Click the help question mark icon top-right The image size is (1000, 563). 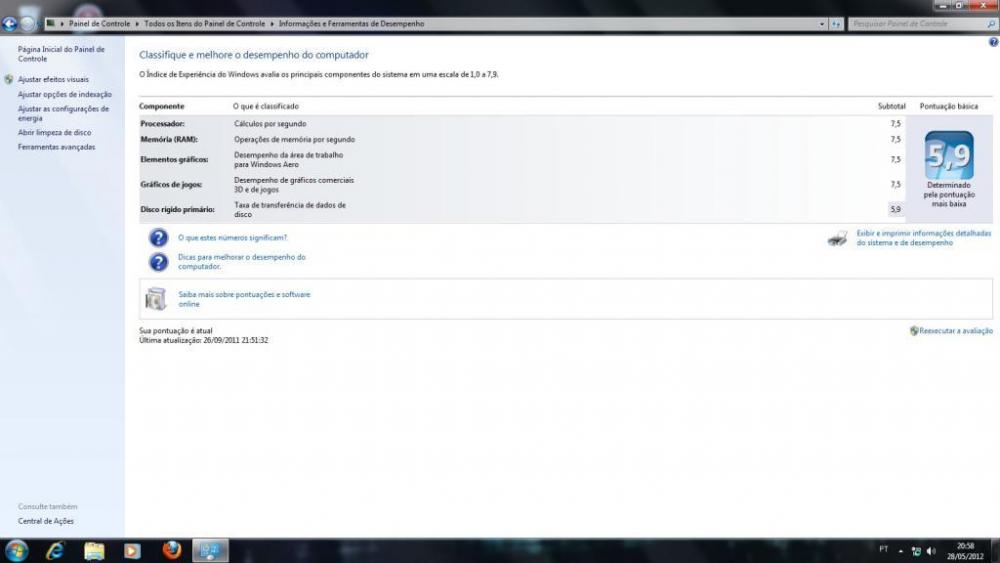click(993, 43)
